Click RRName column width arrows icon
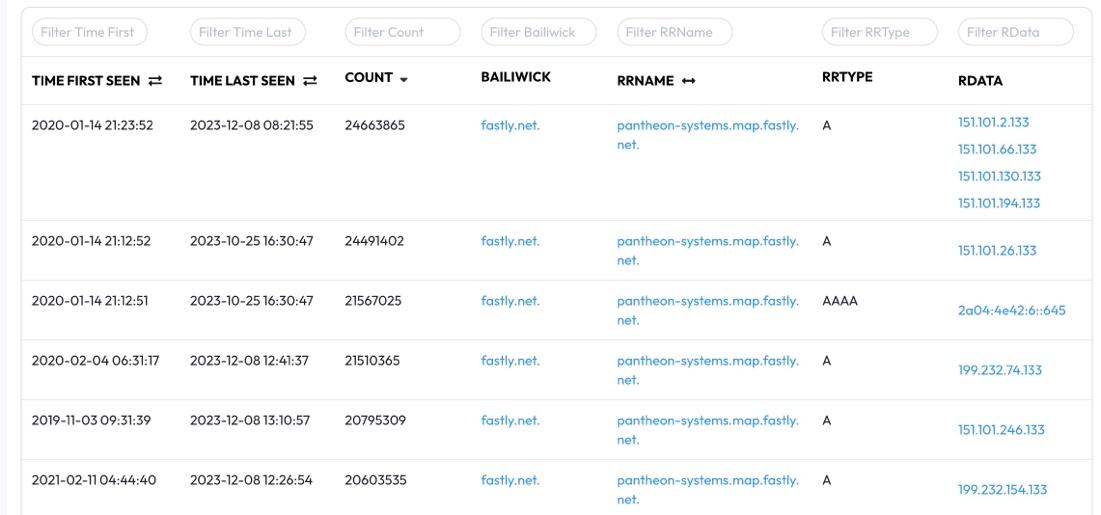Screen dimensions: 1101x515 point(688,81)
